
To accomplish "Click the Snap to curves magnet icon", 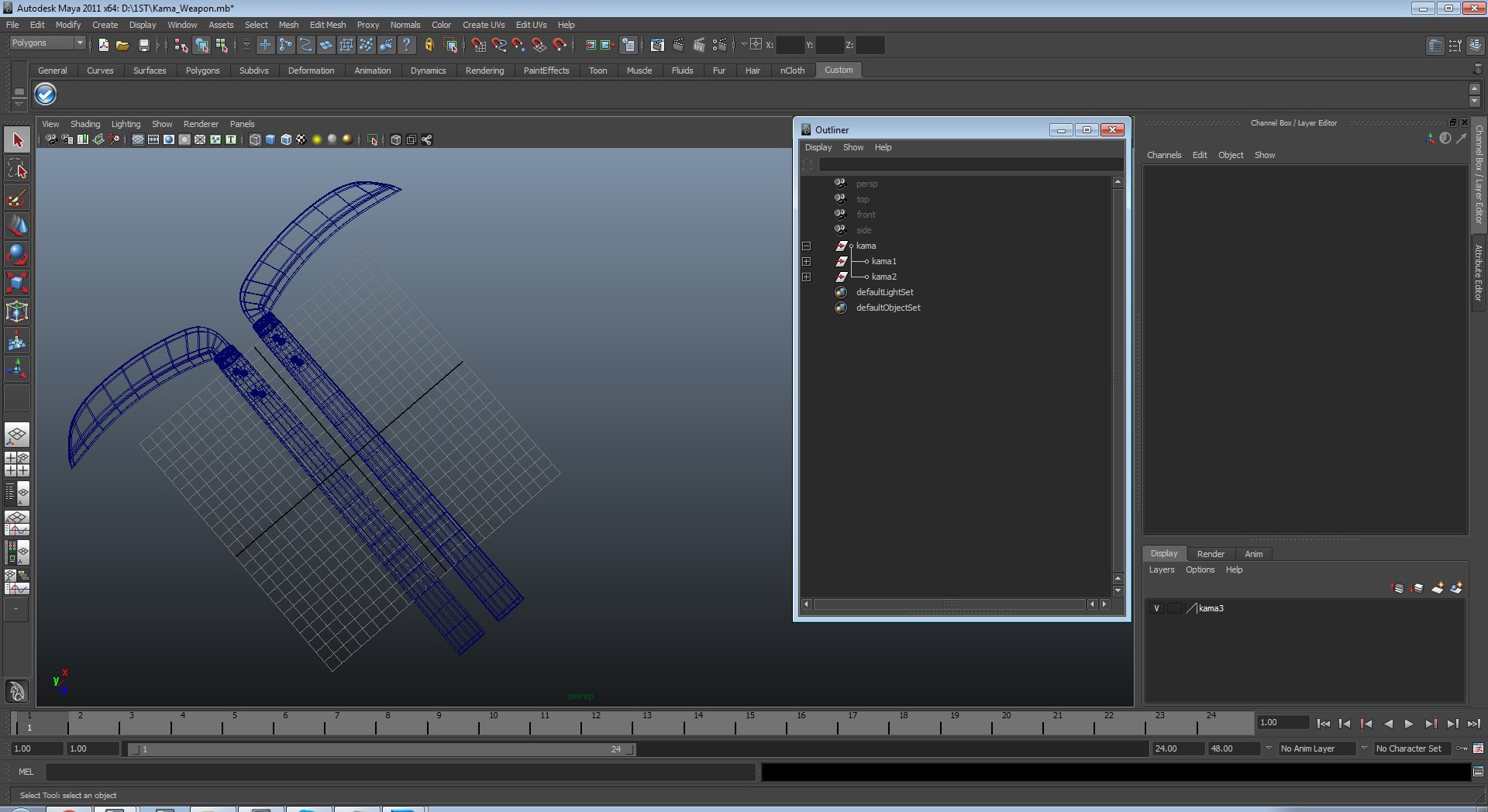I will 499,45.
